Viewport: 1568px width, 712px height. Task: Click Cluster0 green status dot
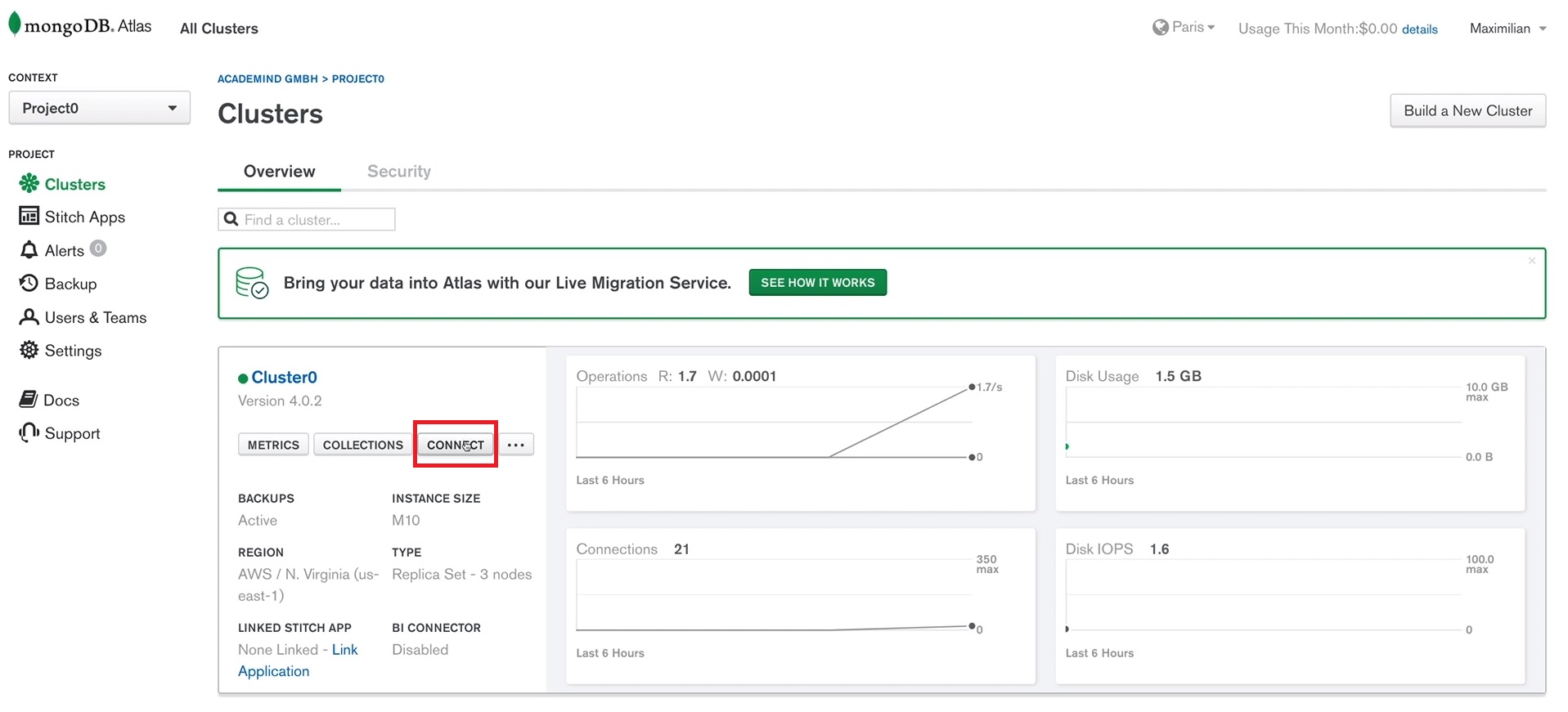click(x=243, y=378)
